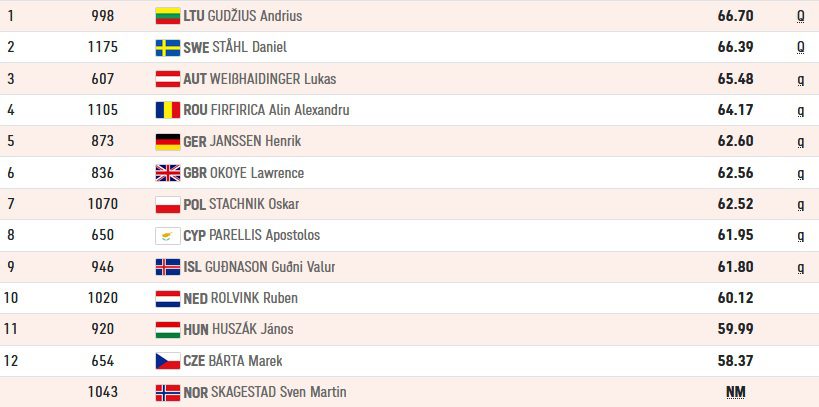Open STÅHL Daniel athlete link
The image size is (819, 407).
[250, 47]
